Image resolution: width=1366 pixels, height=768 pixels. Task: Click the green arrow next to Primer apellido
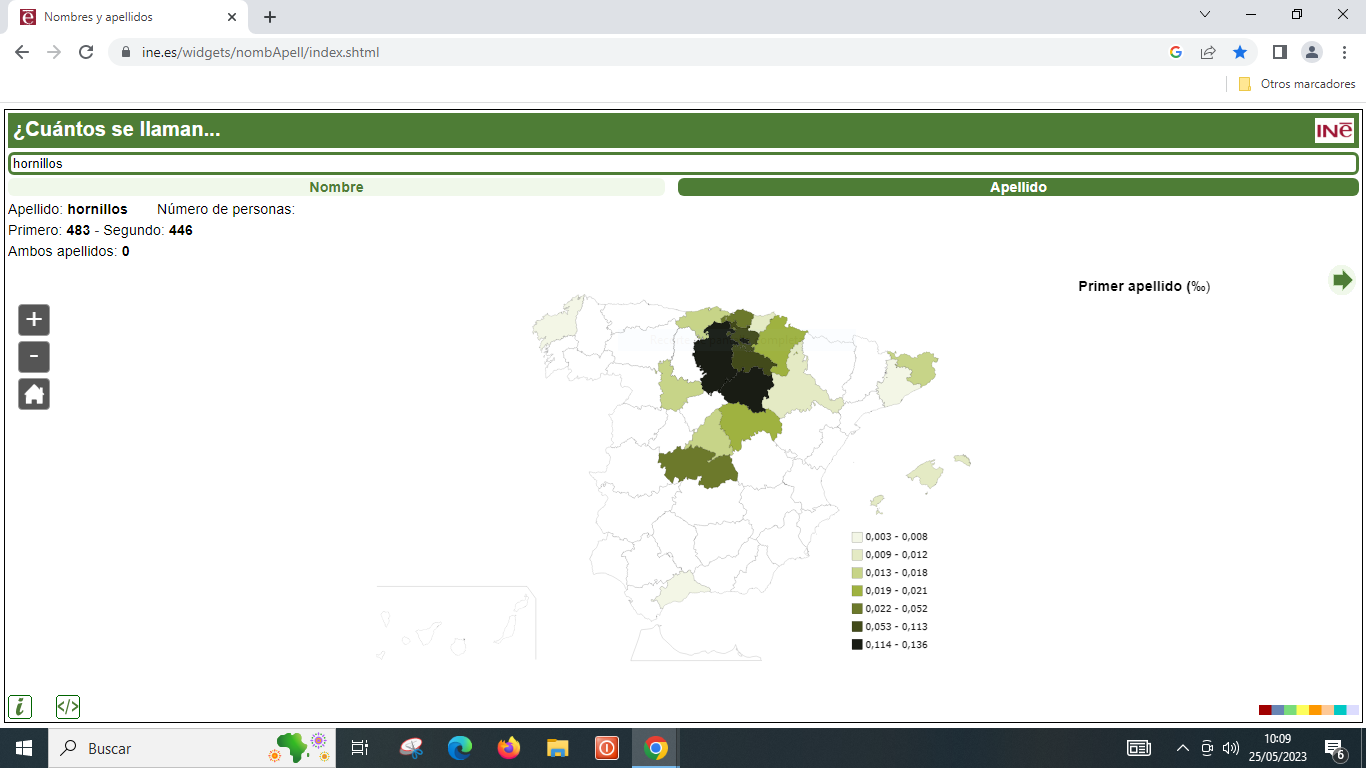1342,280
